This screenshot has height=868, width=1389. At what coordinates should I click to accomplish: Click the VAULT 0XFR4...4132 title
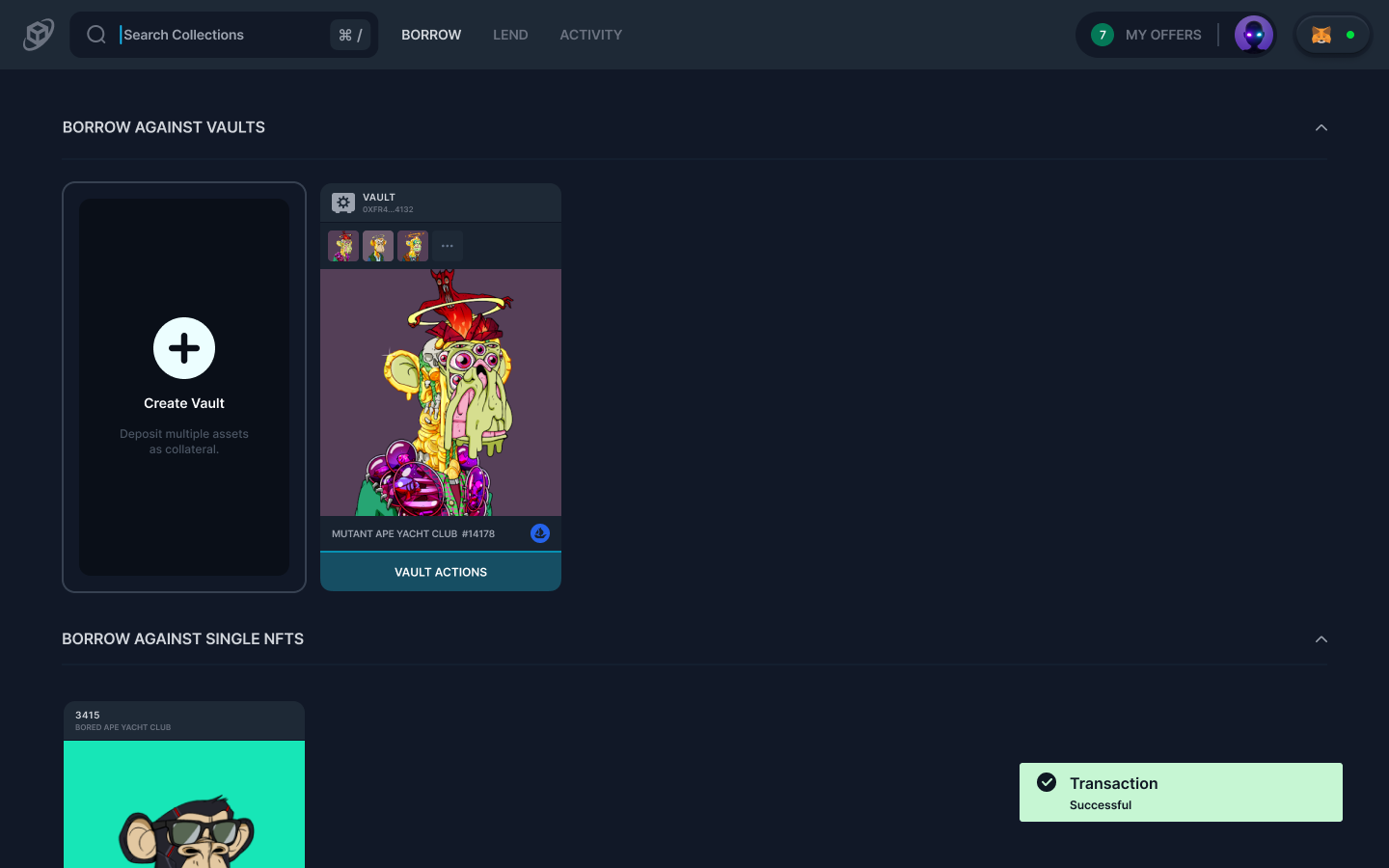[388, 203]
